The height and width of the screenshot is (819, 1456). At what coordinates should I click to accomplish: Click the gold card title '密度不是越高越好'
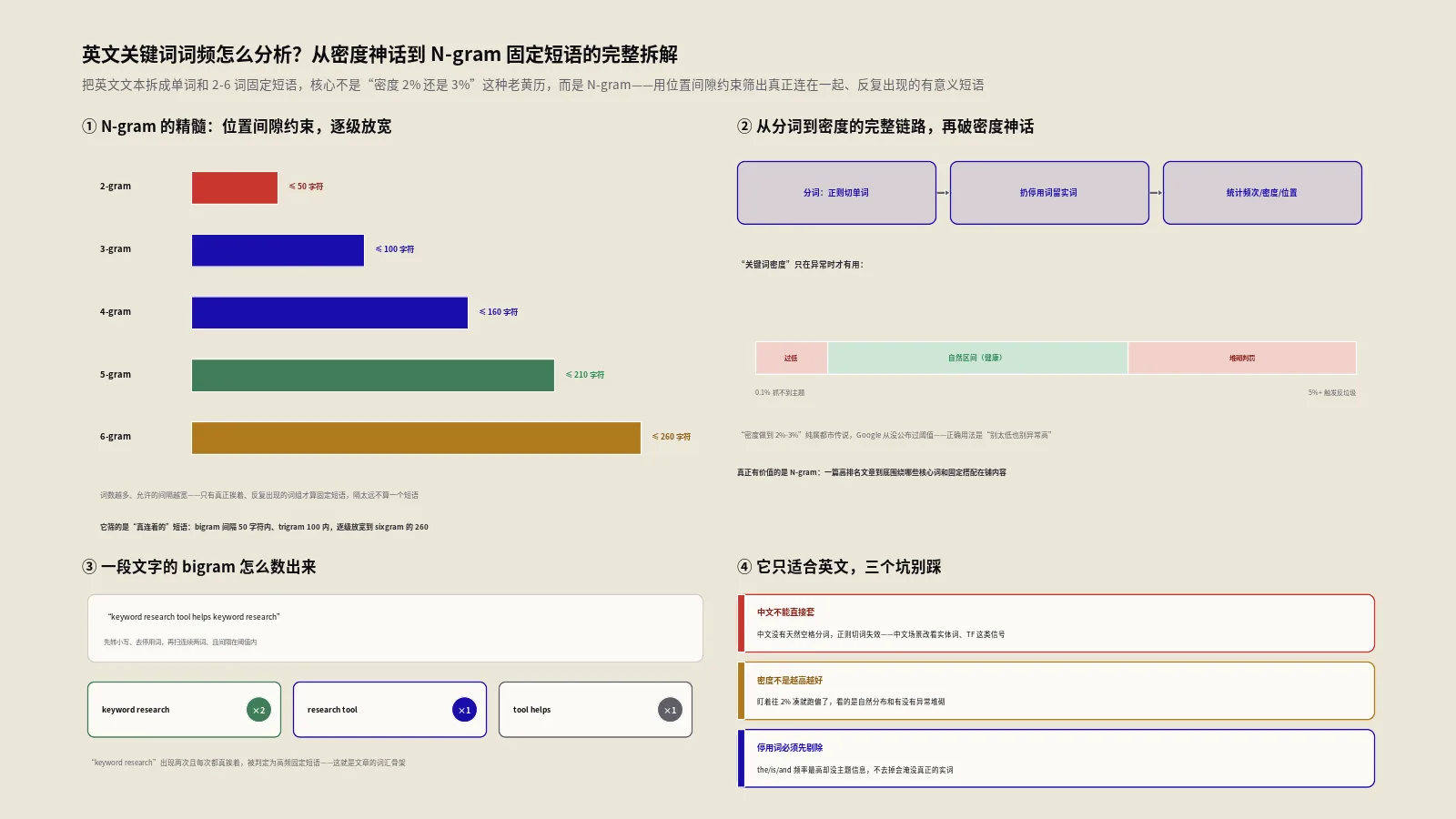pyautogui.click(x=789, y=681)
